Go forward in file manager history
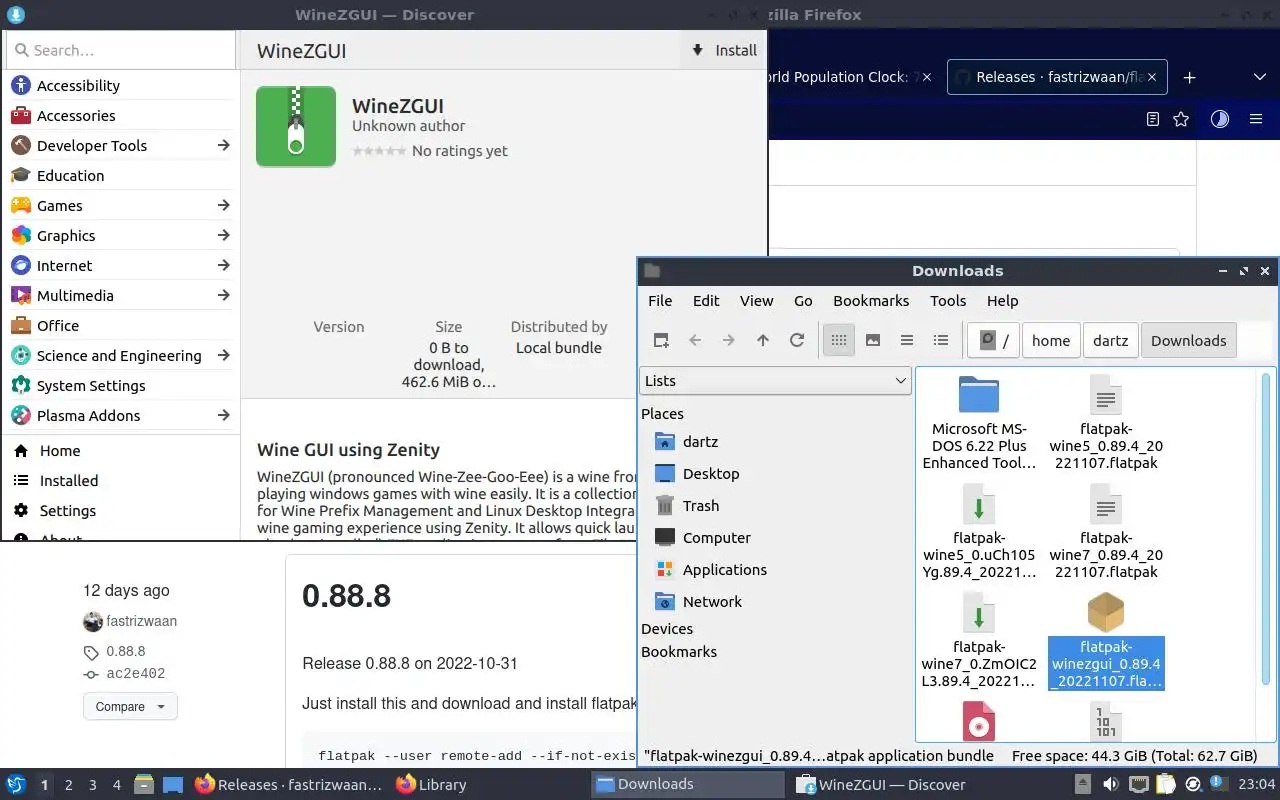Image resolution: width=1280 pixels, height=800 pixels. (729, 340)
